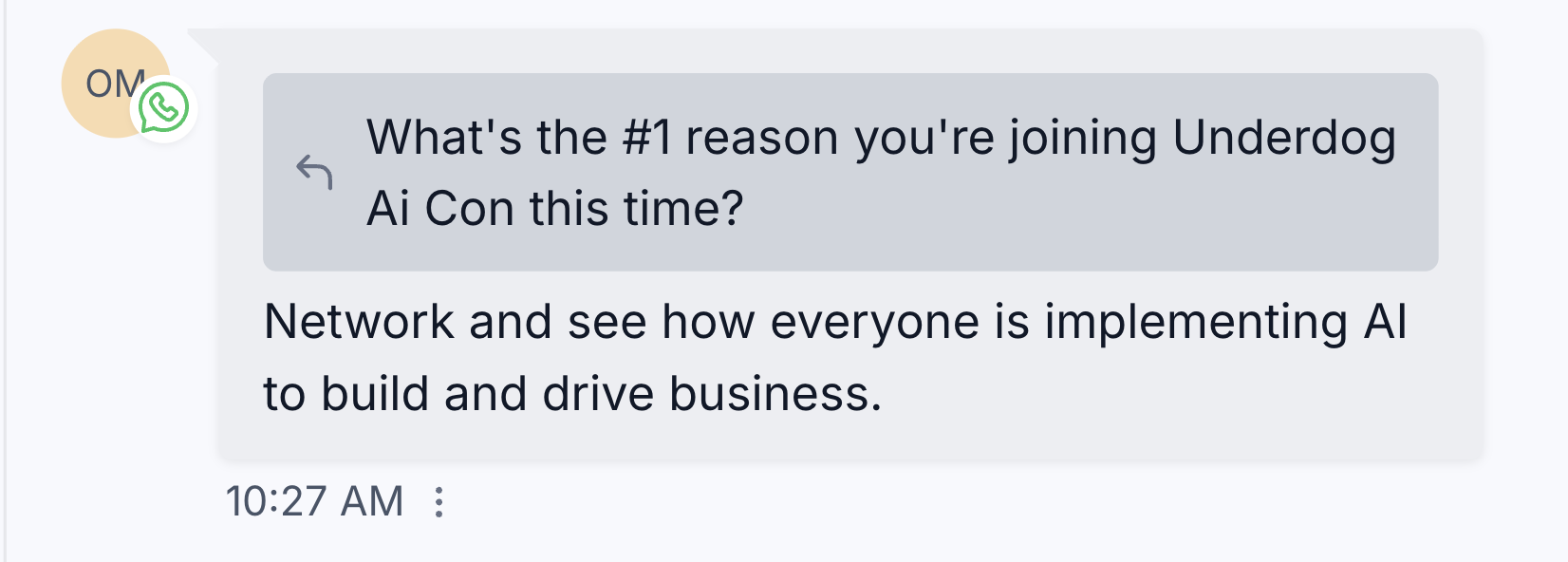
Task: Click the quoted line "Ai Con this time?"
Action: coord(555,209)
